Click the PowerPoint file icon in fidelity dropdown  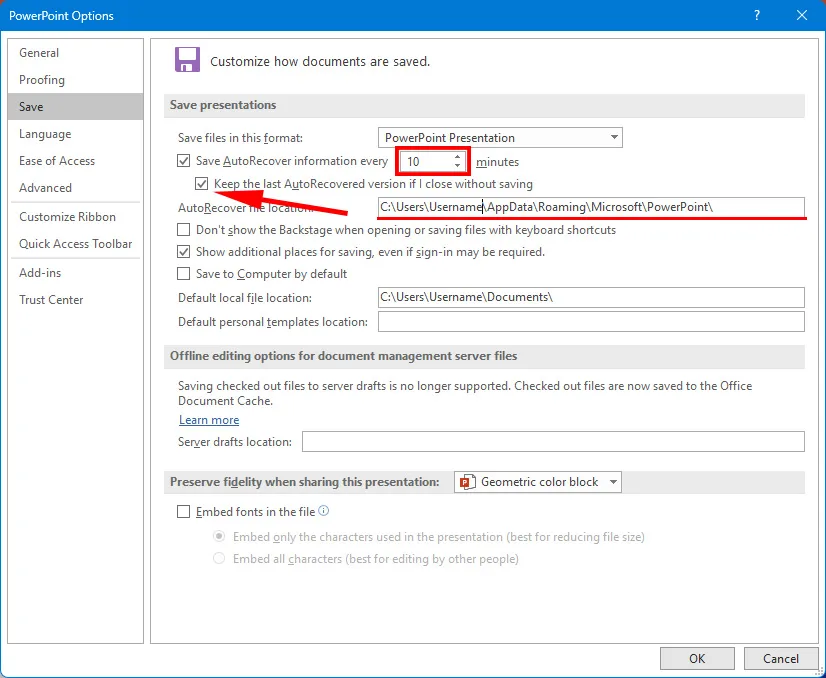pyautogui.click(x=467, y=482)
